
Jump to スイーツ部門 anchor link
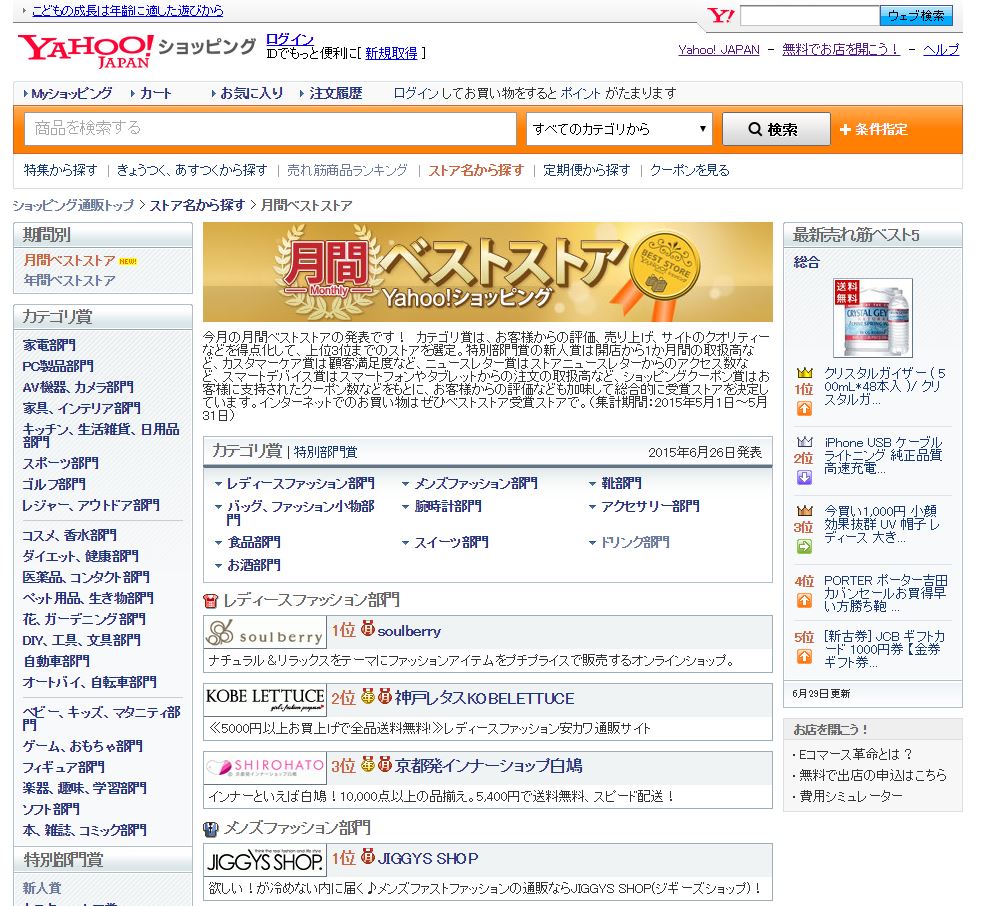[x=451, y=542]
